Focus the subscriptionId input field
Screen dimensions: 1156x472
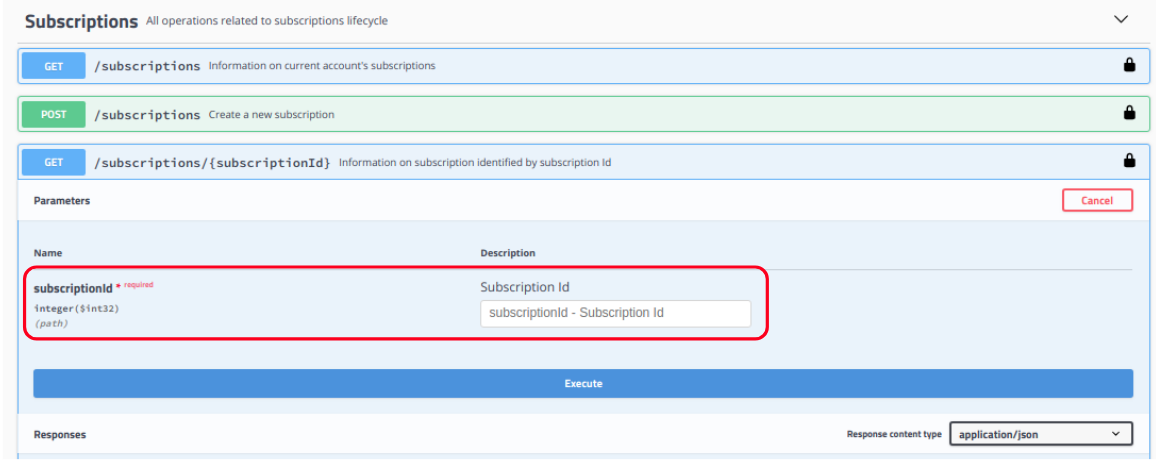(615, 313)
